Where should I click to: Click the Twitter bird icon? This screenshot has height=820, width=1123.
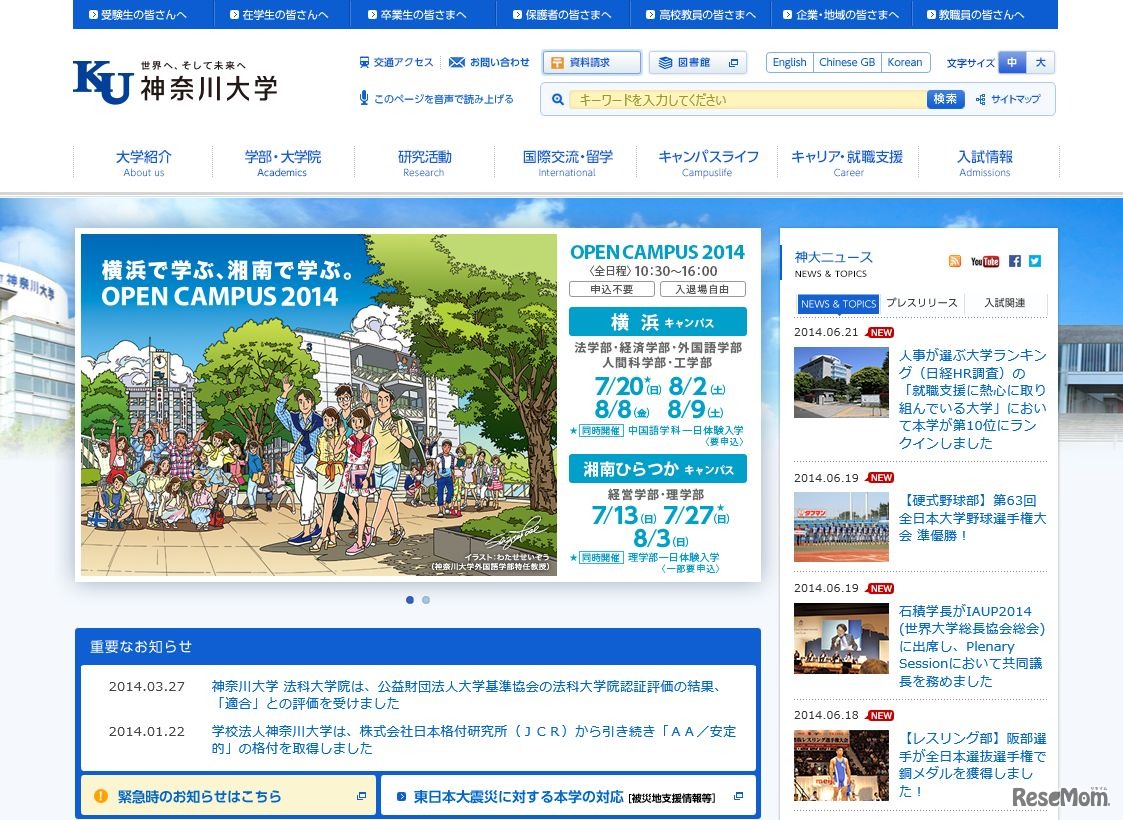(x=1035, y=261)
